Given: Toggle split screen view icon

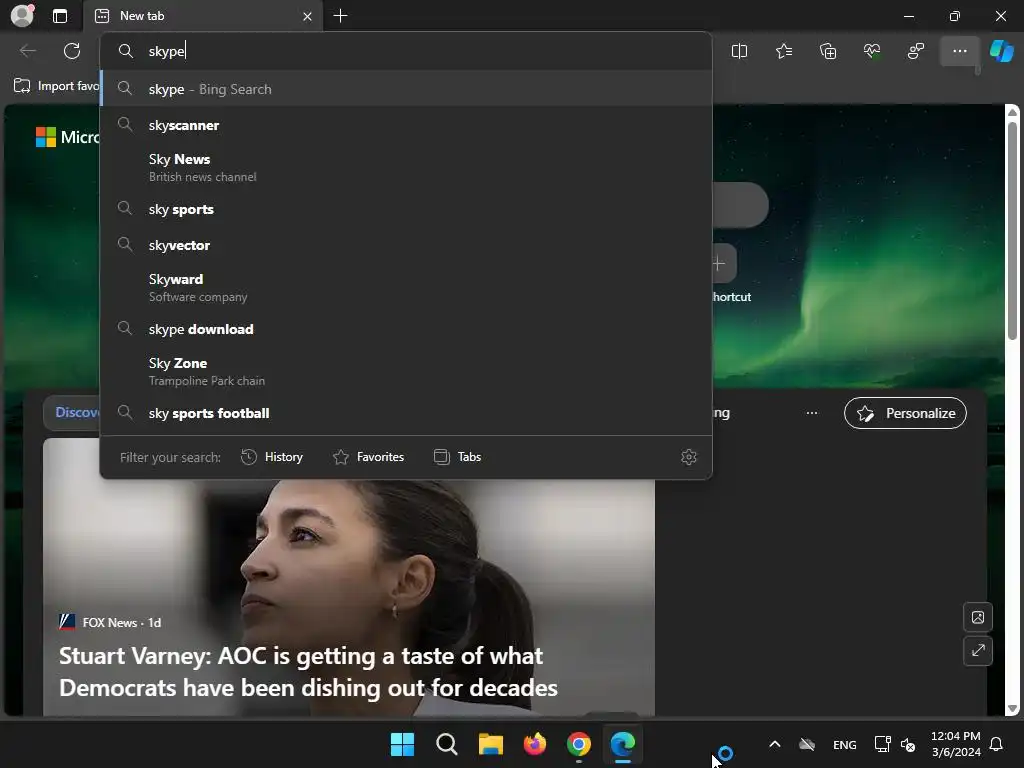Looking at the screenshot, I should (x=739, y=51).
